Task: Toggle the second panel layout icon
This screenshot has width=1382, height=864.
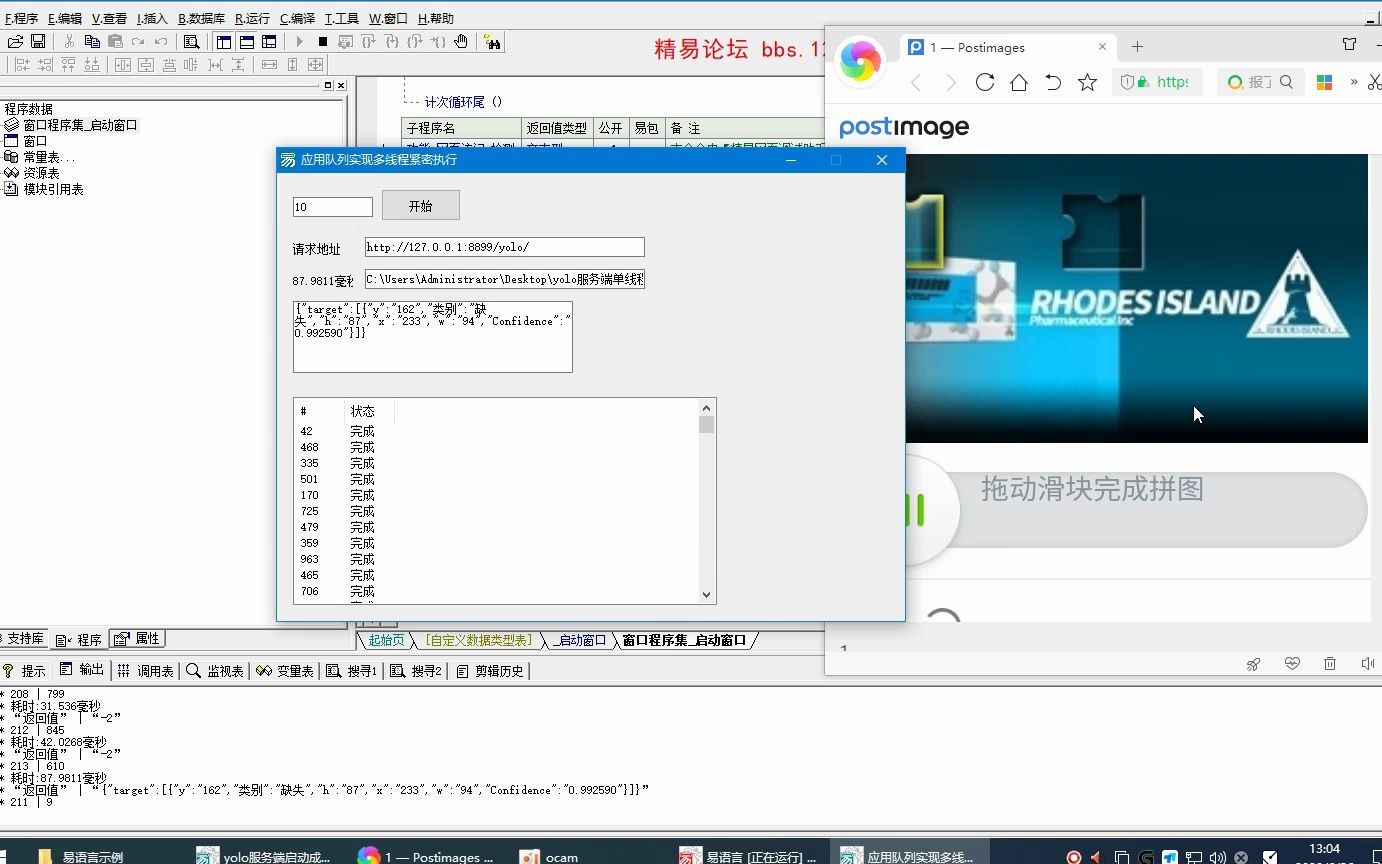Action: pos(246,41)
